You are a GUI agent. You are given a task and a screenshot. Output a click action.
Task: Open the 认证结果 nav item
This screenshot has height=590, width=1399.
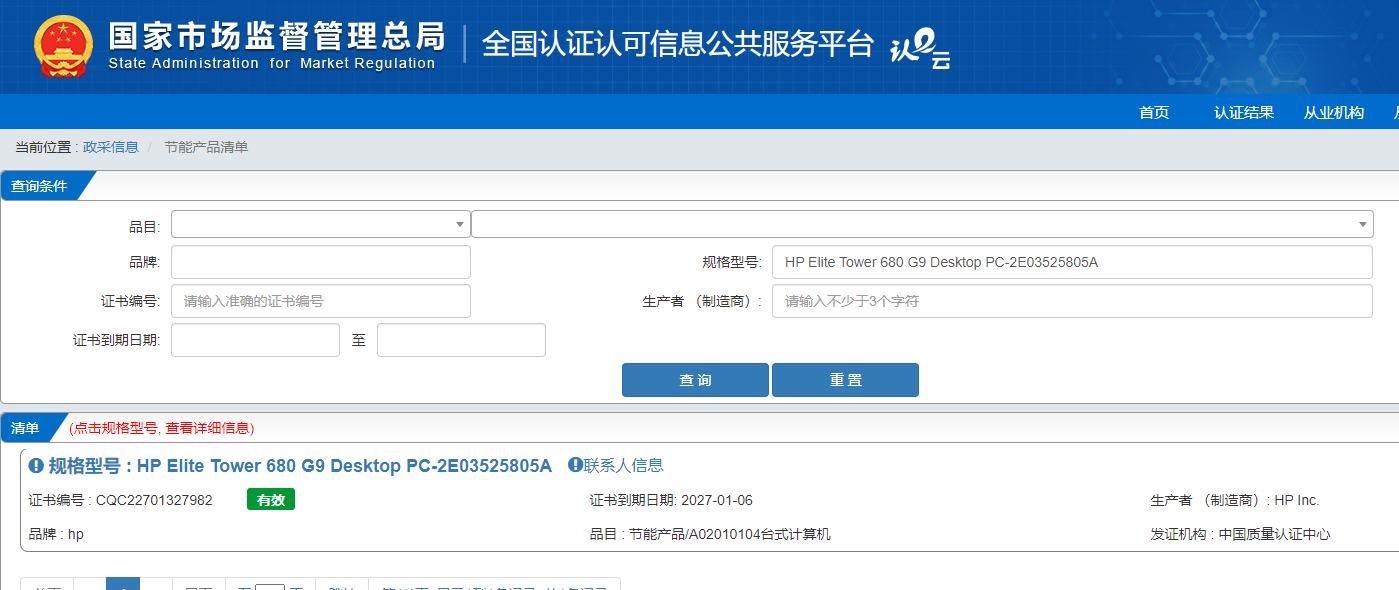coord(1244,112)
